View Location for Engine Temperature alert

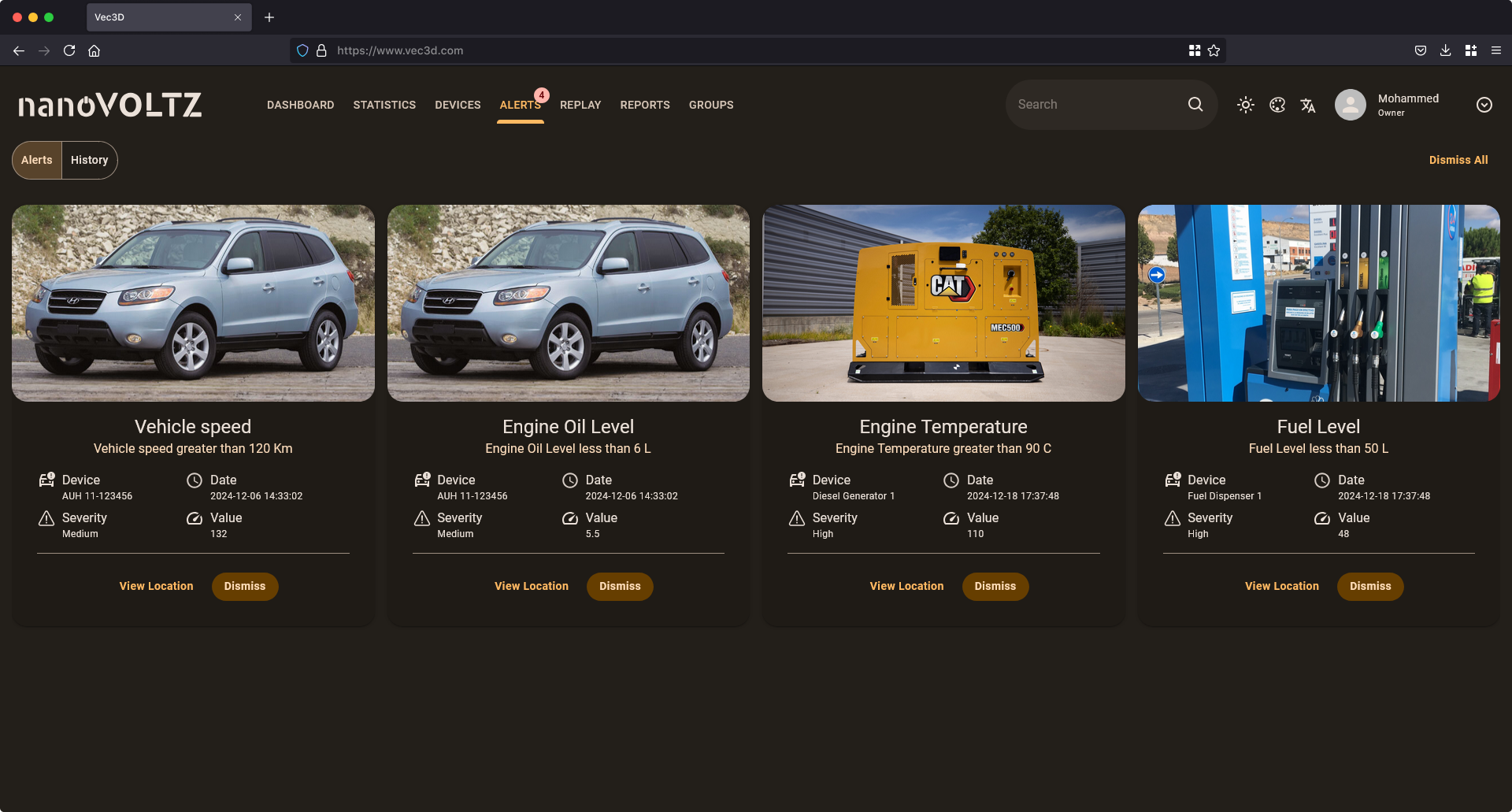906,586
